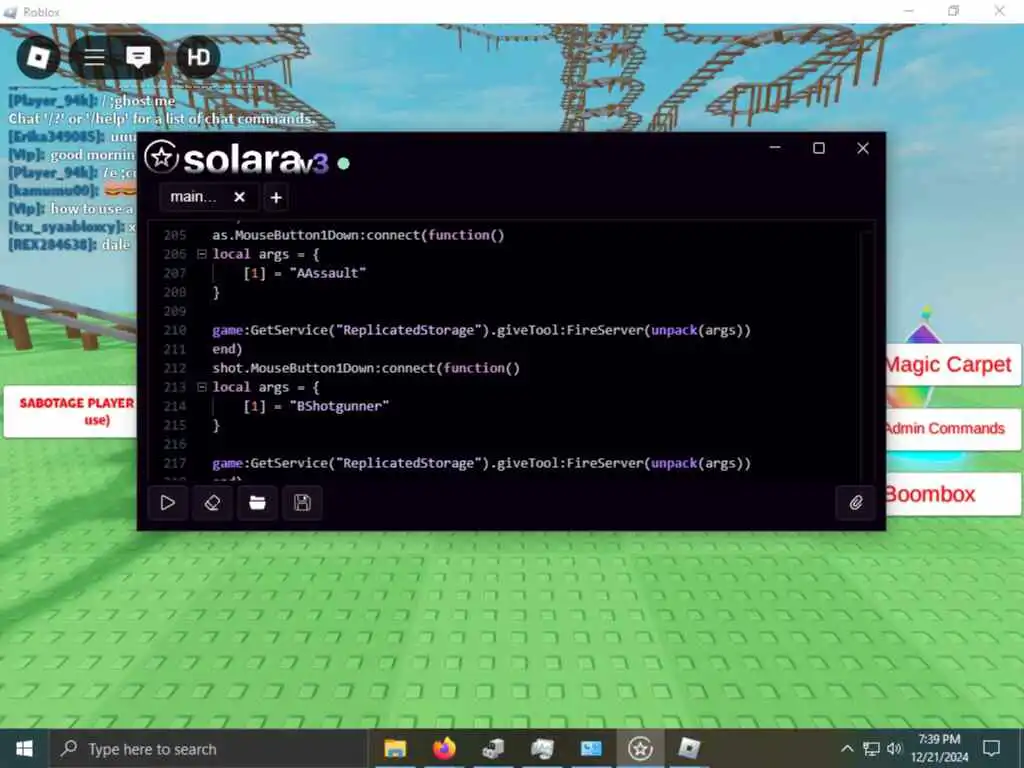Save the script with the floppy disk icon
1024x768 pixels.
[x=302, y=503]
